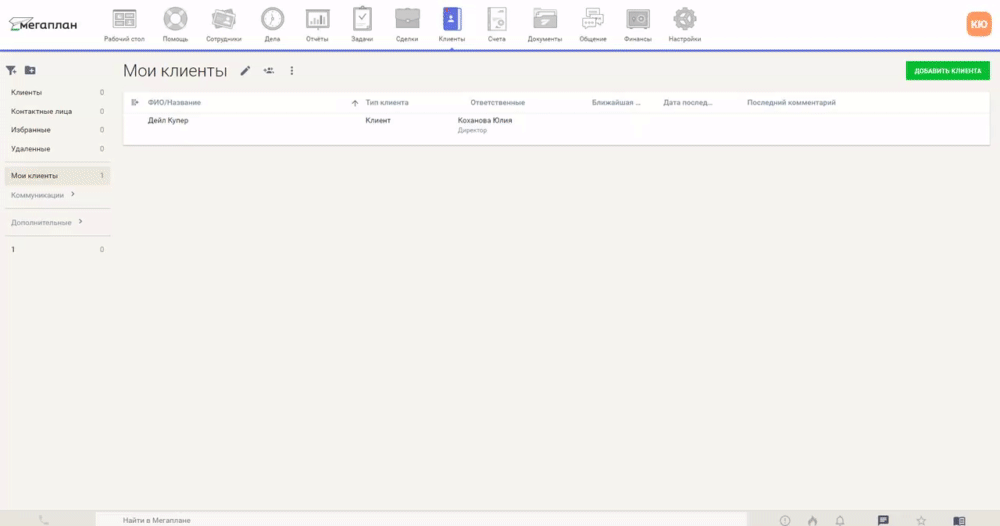Open the Сделки briefcase icon
The height and width of the screenshot is (526, 1000).
pyautogui.click(x=407, y=19)
